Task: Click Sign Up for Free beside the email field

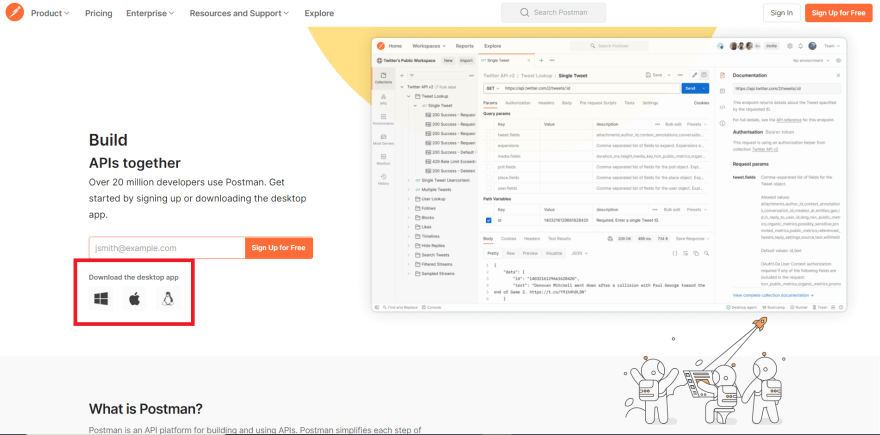Action: 278,248
